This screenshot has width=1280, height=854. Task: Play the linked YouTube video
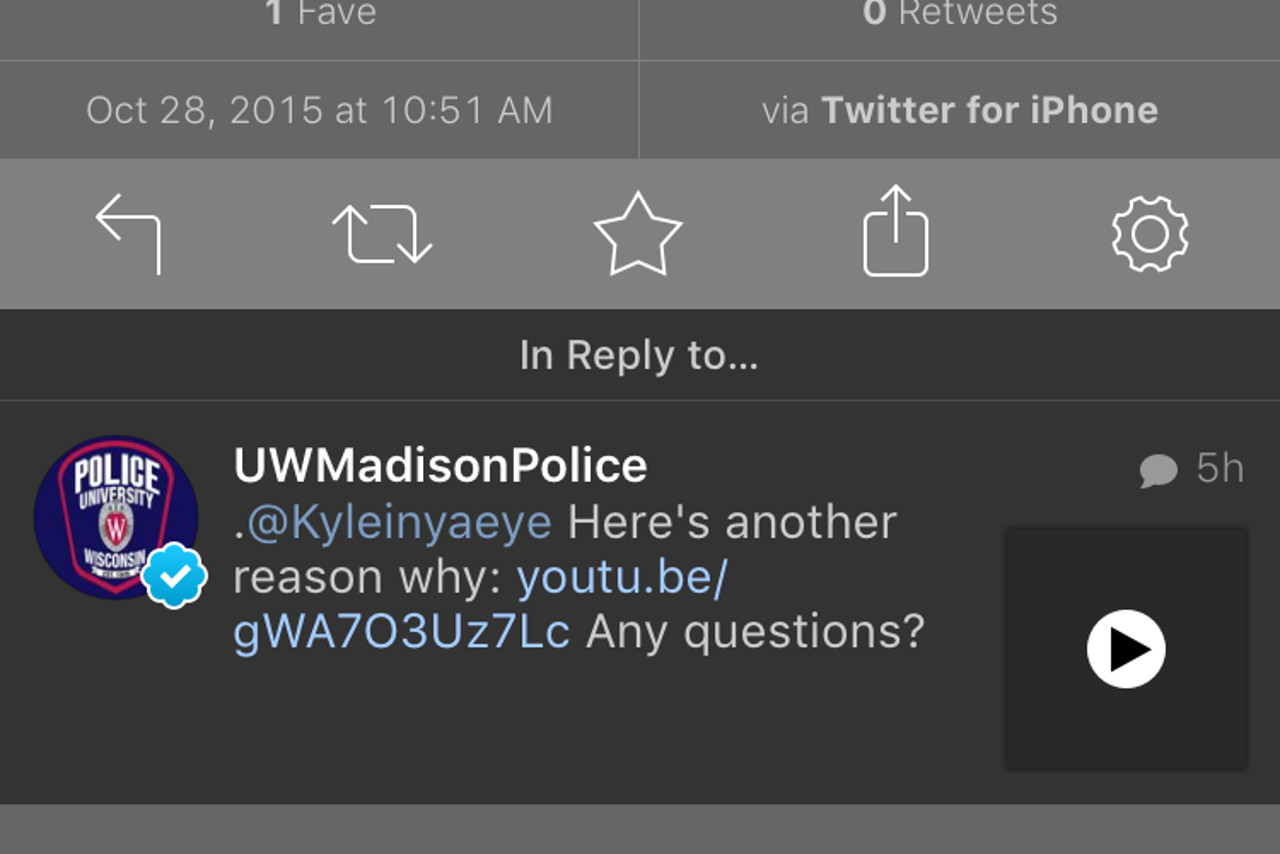[x=1126, y=649]
